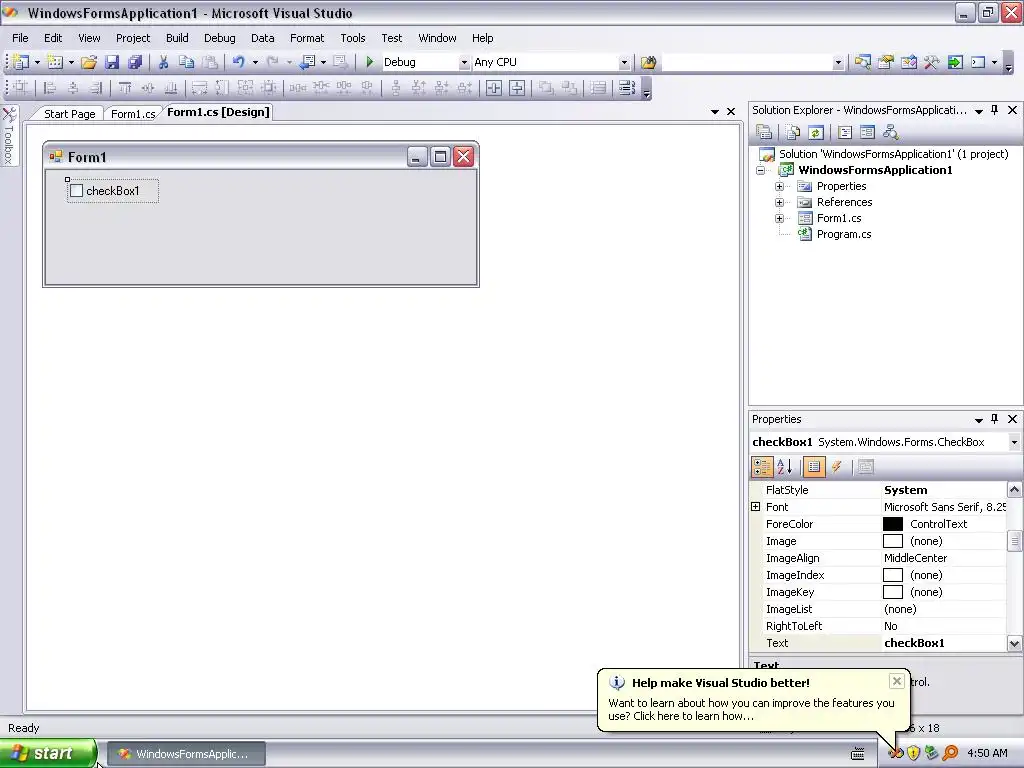The height and width of the screenshot is (768, 1024).
Task: Click the balloon's learn-how message text
Action: coord(751,709)
